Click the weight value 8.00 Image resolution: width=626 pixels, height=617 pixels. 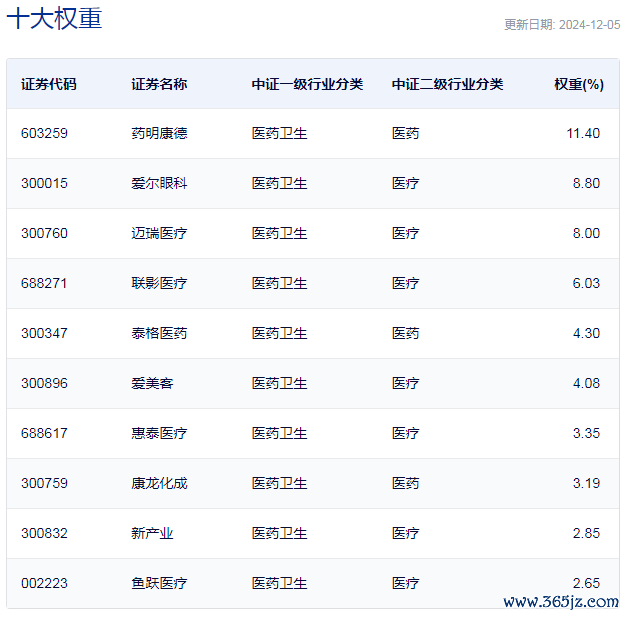pos(586,233)
